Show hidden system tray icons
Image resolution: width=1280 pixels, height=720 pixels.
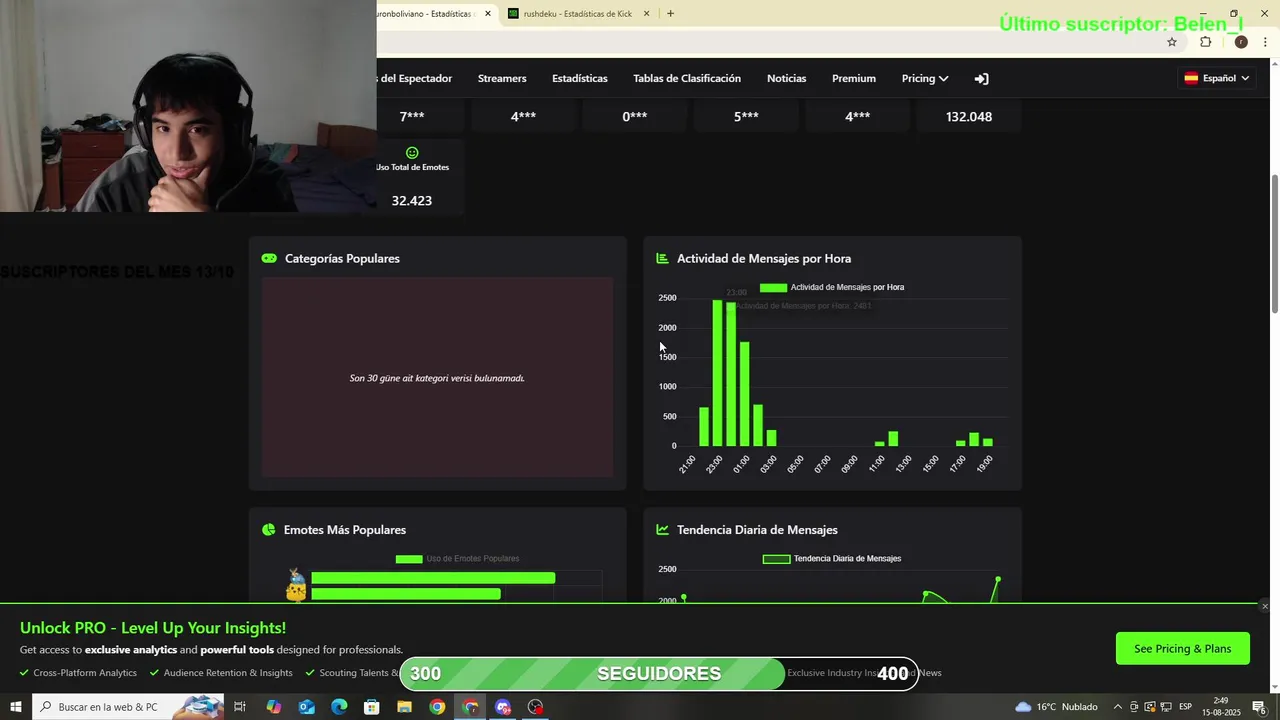(x=1118, y=707)
